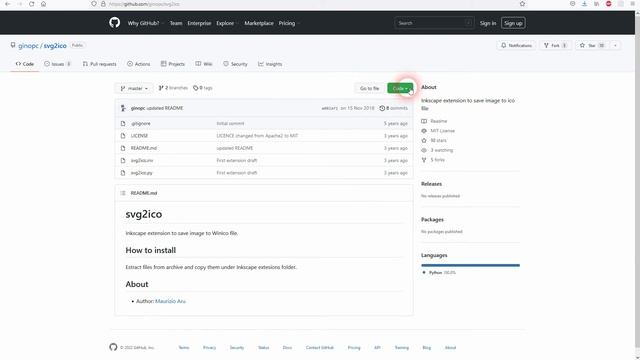
Task: Click the svg2ico.inx file icon
Action: point(123,160)
